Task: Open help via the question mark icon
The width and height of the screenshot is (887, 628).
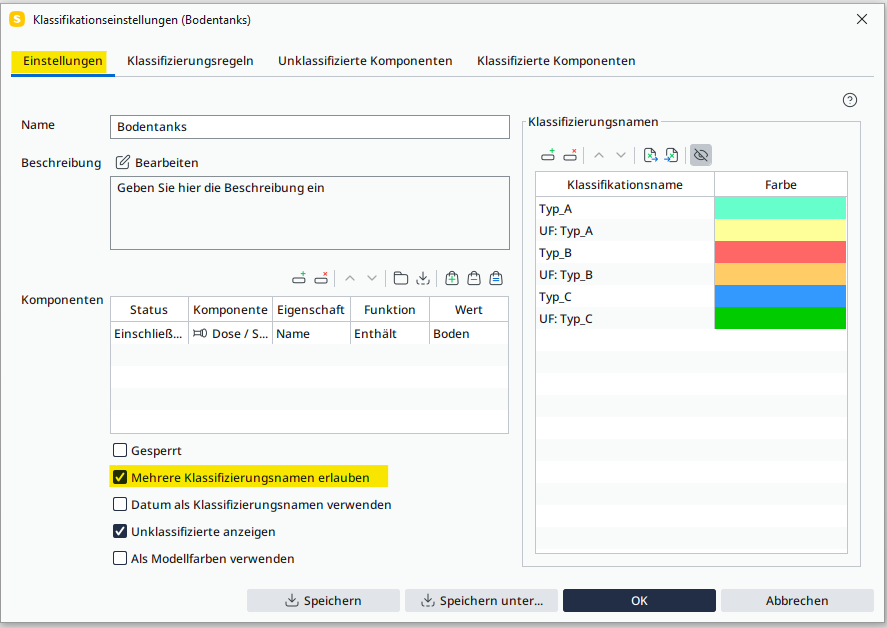Action: tap(850, 100)
